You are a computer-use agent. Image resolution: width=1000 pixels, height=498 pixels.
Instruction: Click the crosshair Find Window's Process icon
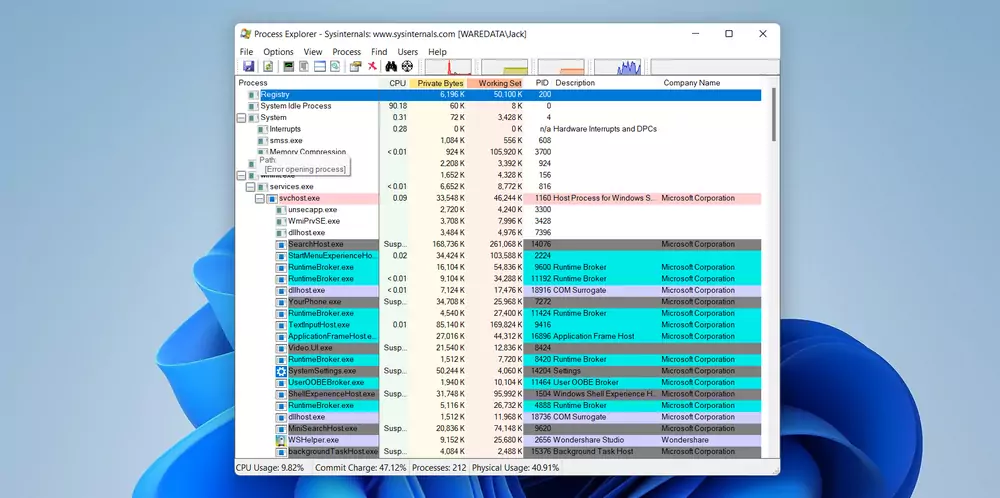pos(407,66)
